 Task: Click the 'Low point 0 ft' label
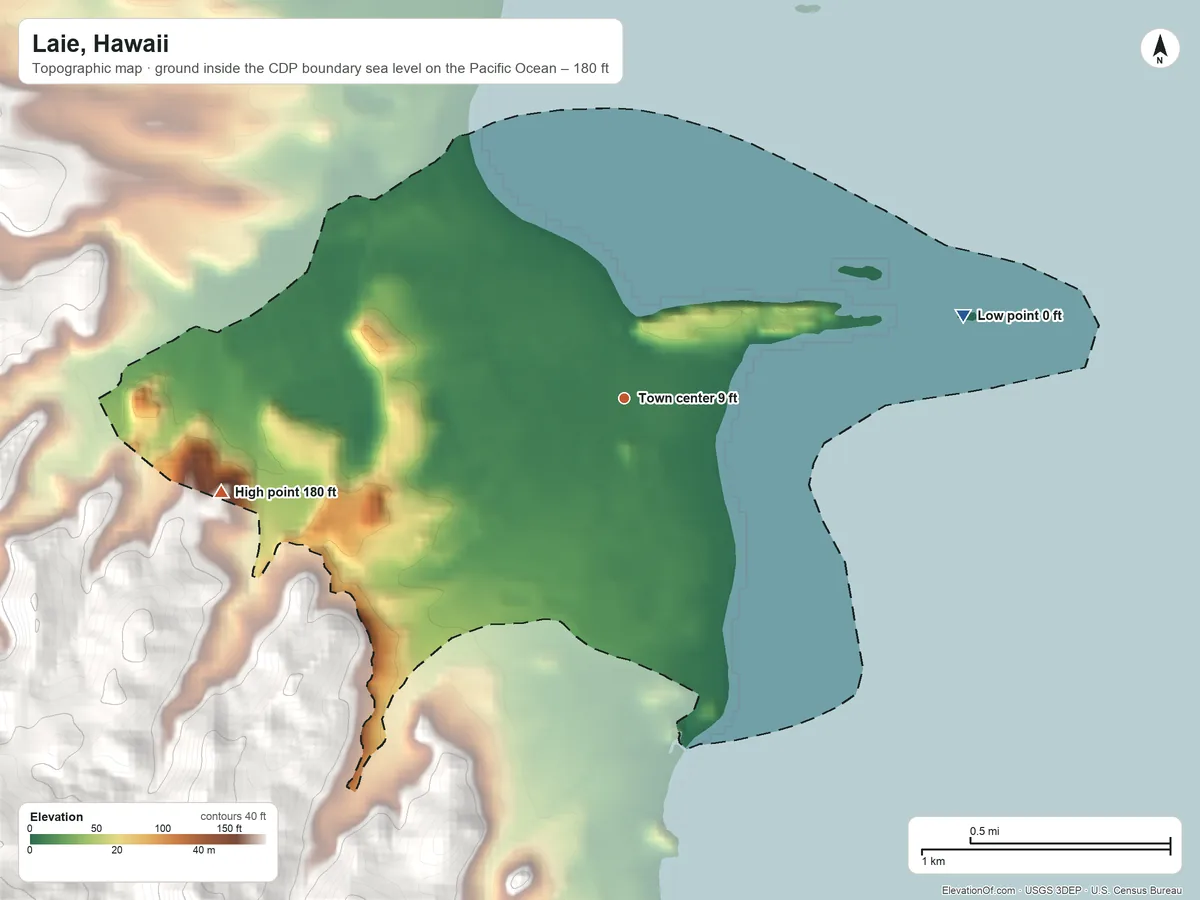pyautogui.click(x=1020, y=316)
